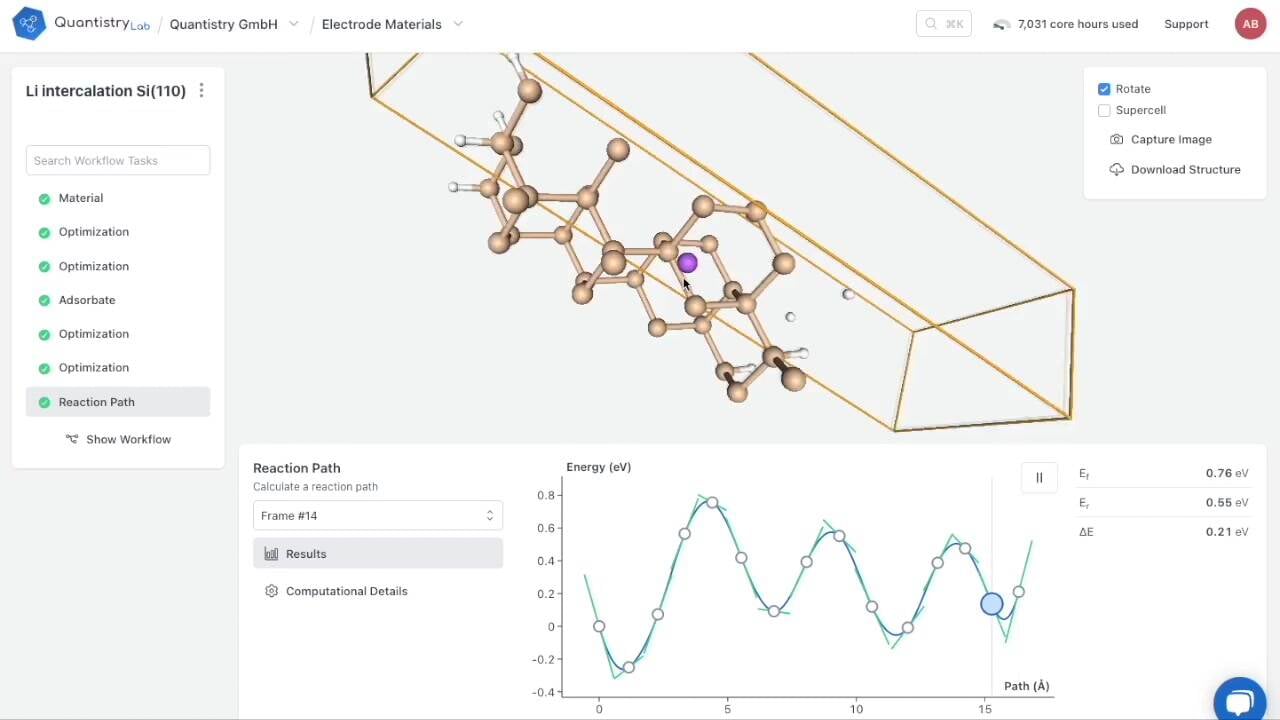Pause the reaction path animation
The height and width of the screenshot is (720, 1280).
coord(1039,478)
